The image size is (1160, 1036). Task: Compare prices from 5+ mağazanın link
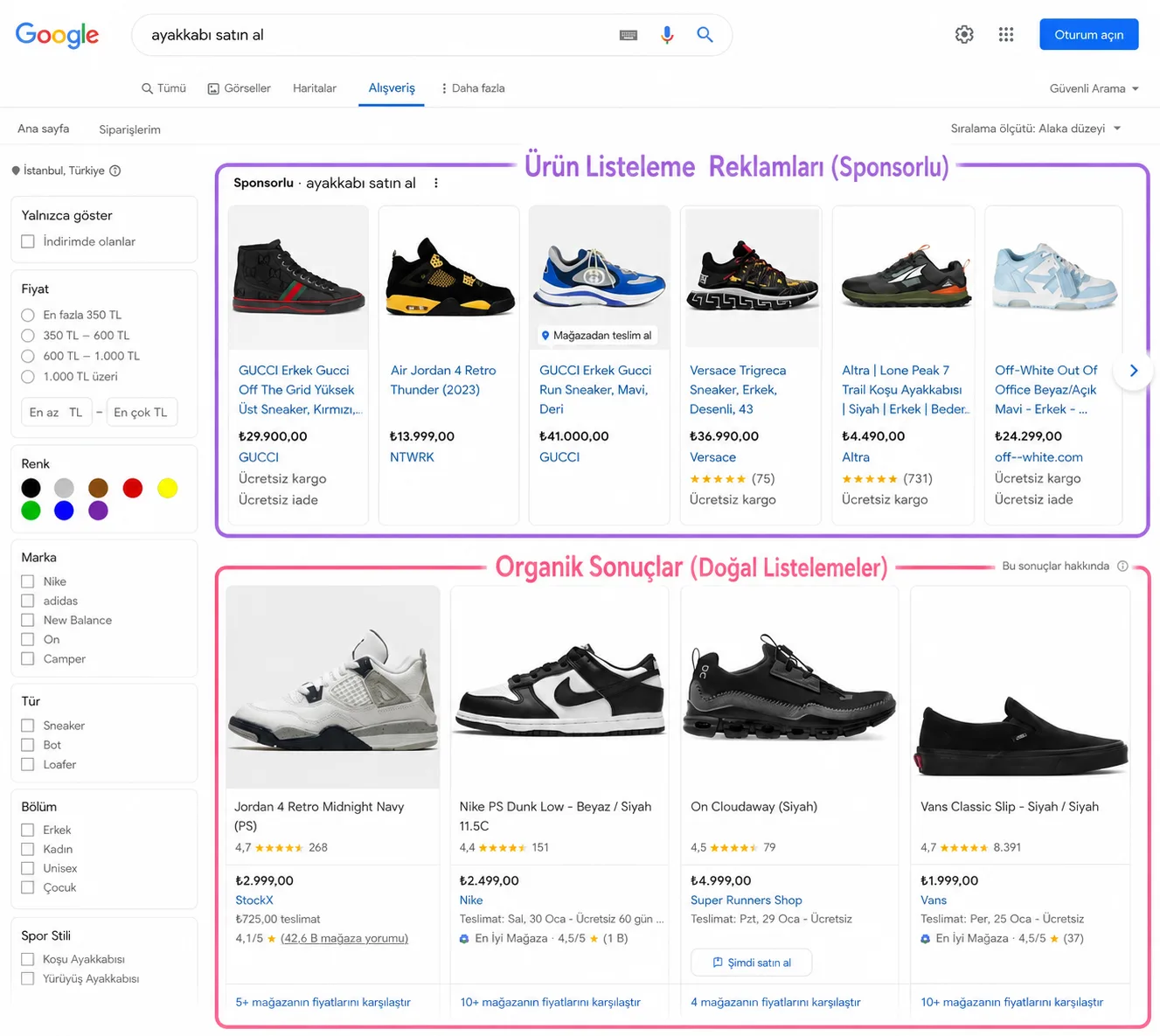pyautogui.click(x=323, y=1003)
